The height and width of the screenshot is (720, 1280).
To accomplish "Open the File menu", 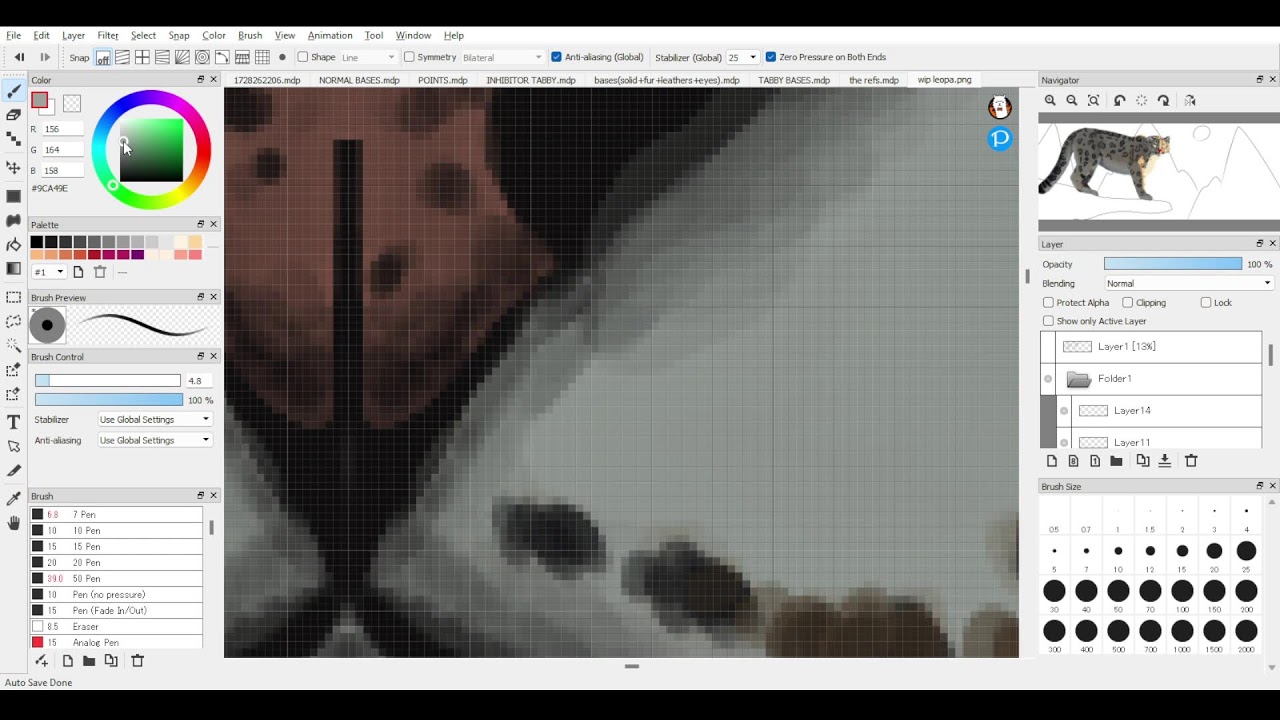I will point(14,35).
